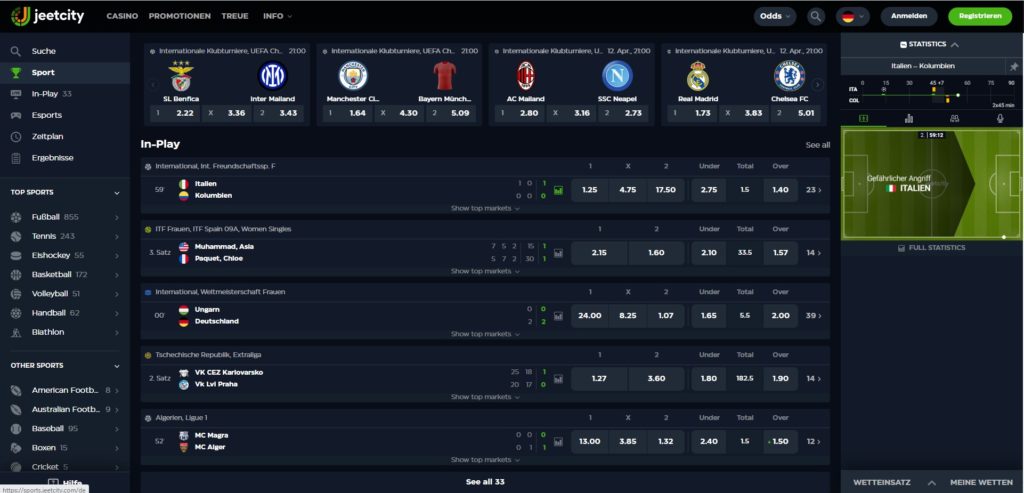Open American Football icon in sidebar

pyautogui.click(x=16, y=390)
